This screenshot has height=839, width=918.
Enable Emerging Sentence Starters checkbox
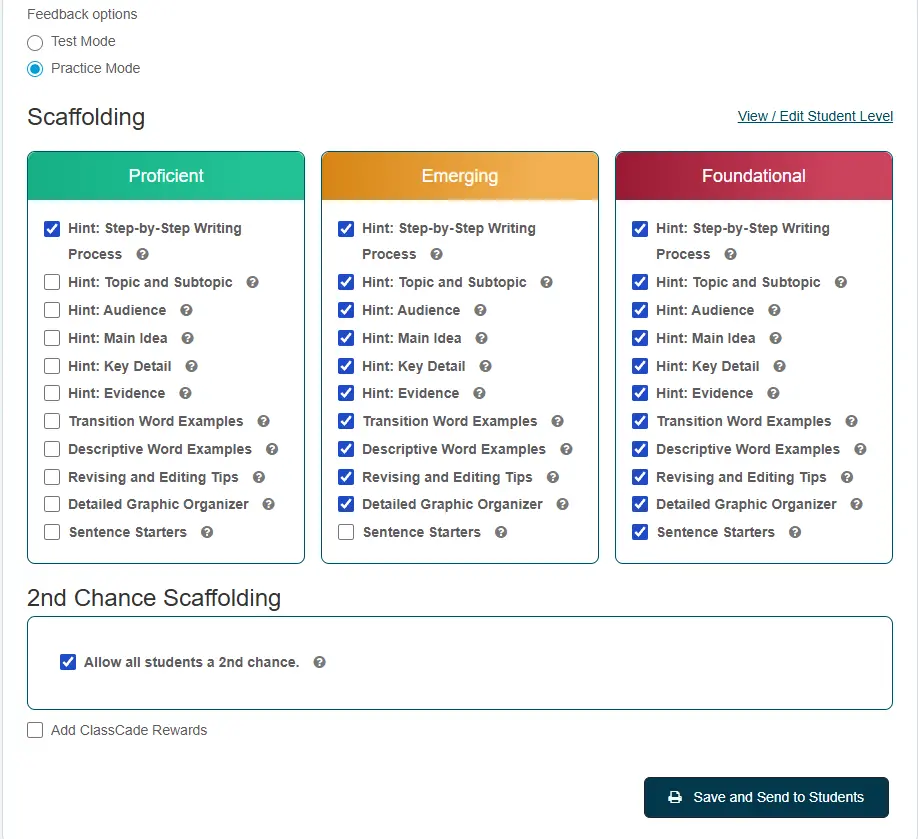pyautogui.click(x=346, y=532)
